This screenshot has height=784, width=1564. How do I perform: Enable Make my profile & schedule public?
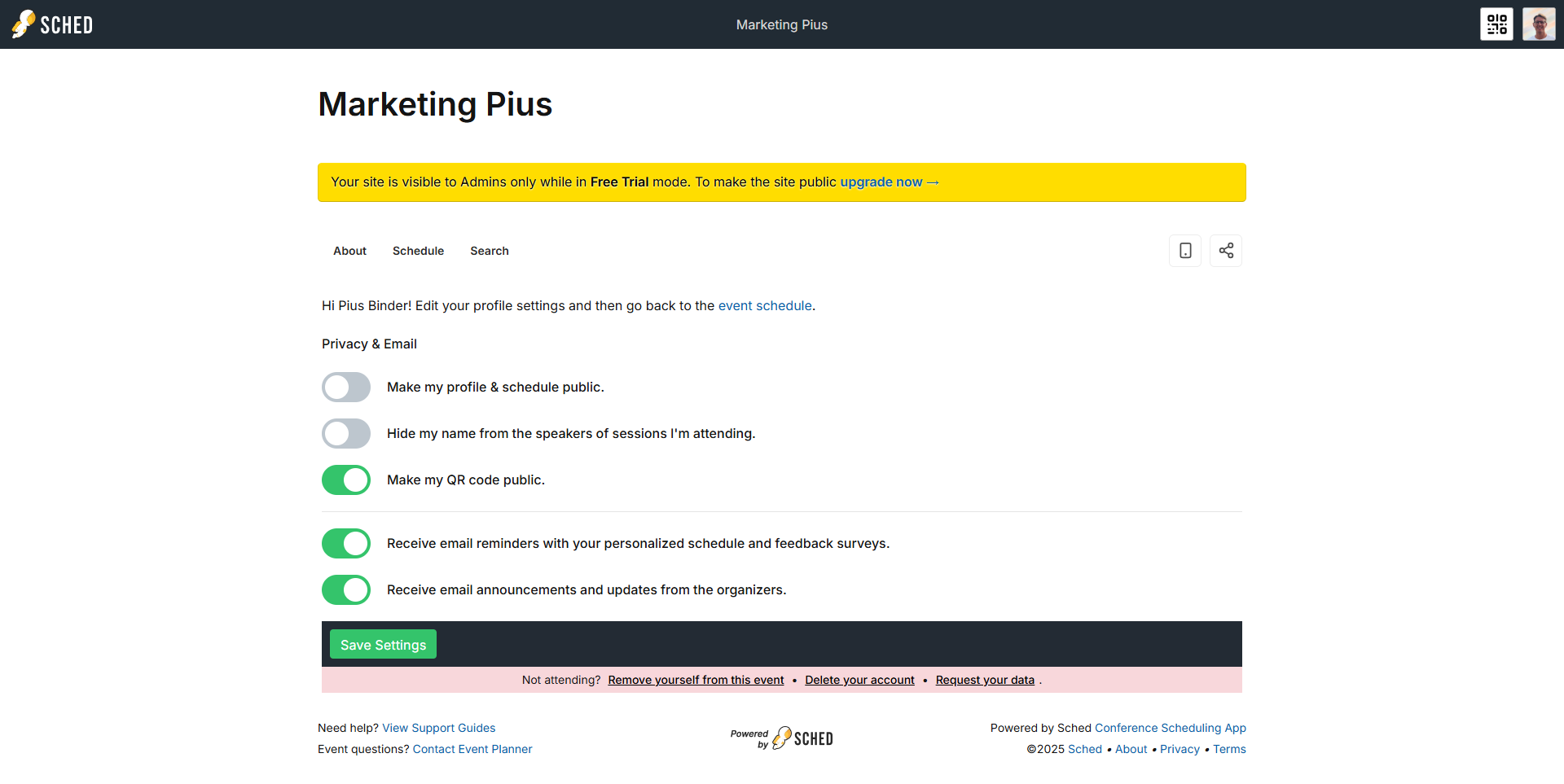pyautogui.click(x=346, y=388)
